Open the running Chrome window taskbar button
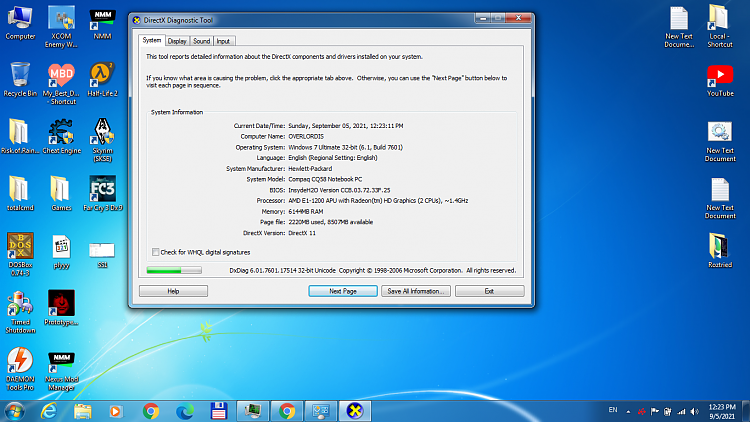The image size is (750, 422). tap(287, 411)
